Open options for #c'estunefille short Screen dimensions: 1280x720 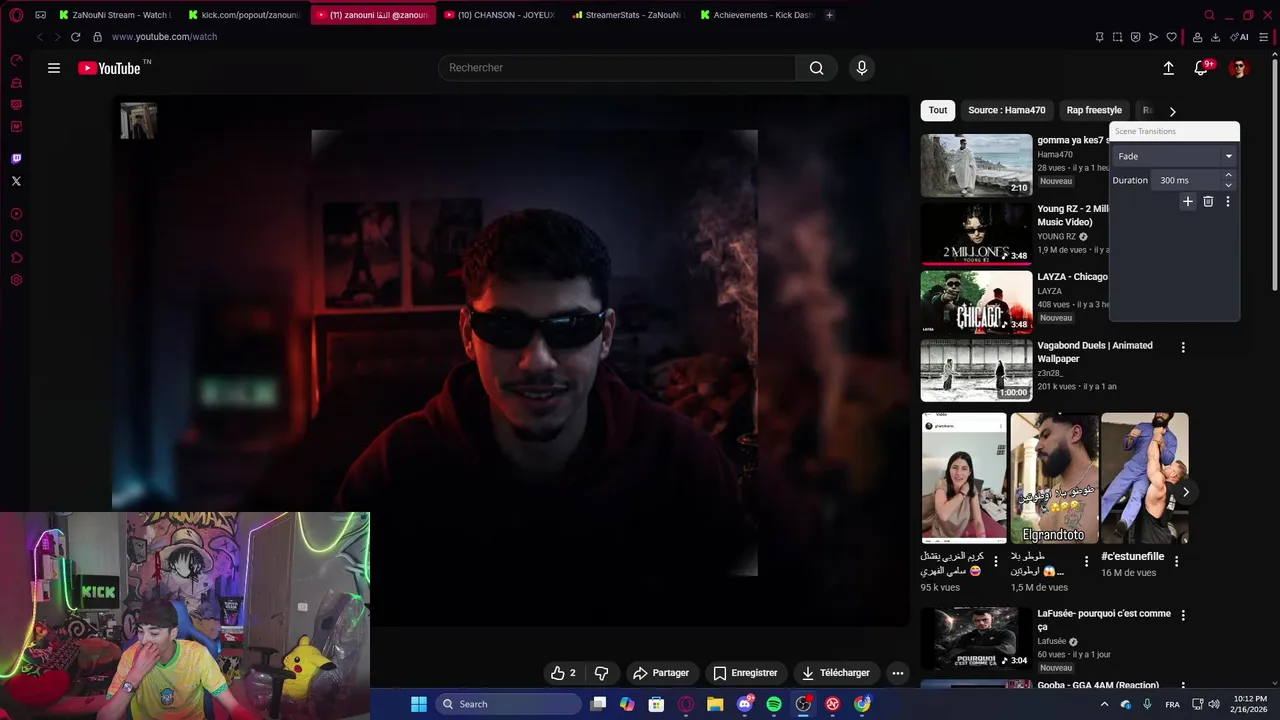(x=1176, y=562)
